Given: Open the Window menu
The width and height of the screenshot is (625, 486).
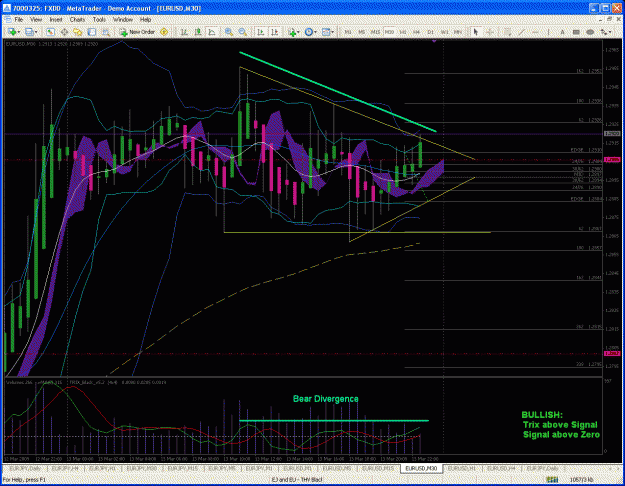Looking at the screenshot, I should pyautogui.click(x=123, y=19).
